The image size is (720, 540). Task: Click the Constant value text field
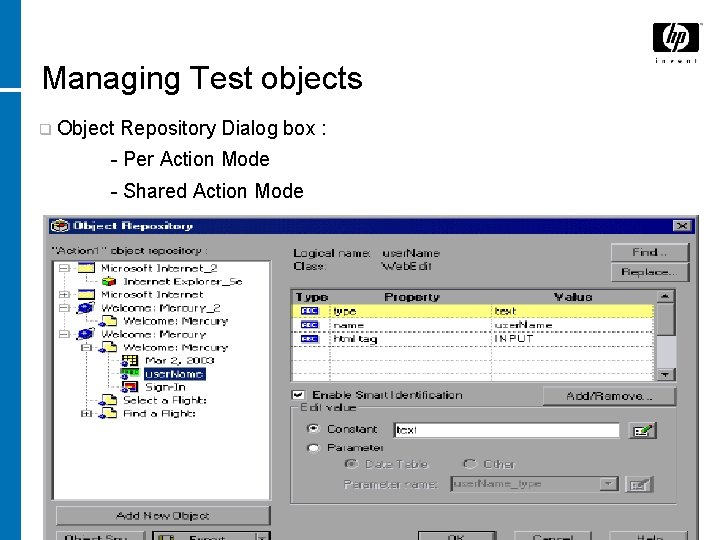pos(506,430)
